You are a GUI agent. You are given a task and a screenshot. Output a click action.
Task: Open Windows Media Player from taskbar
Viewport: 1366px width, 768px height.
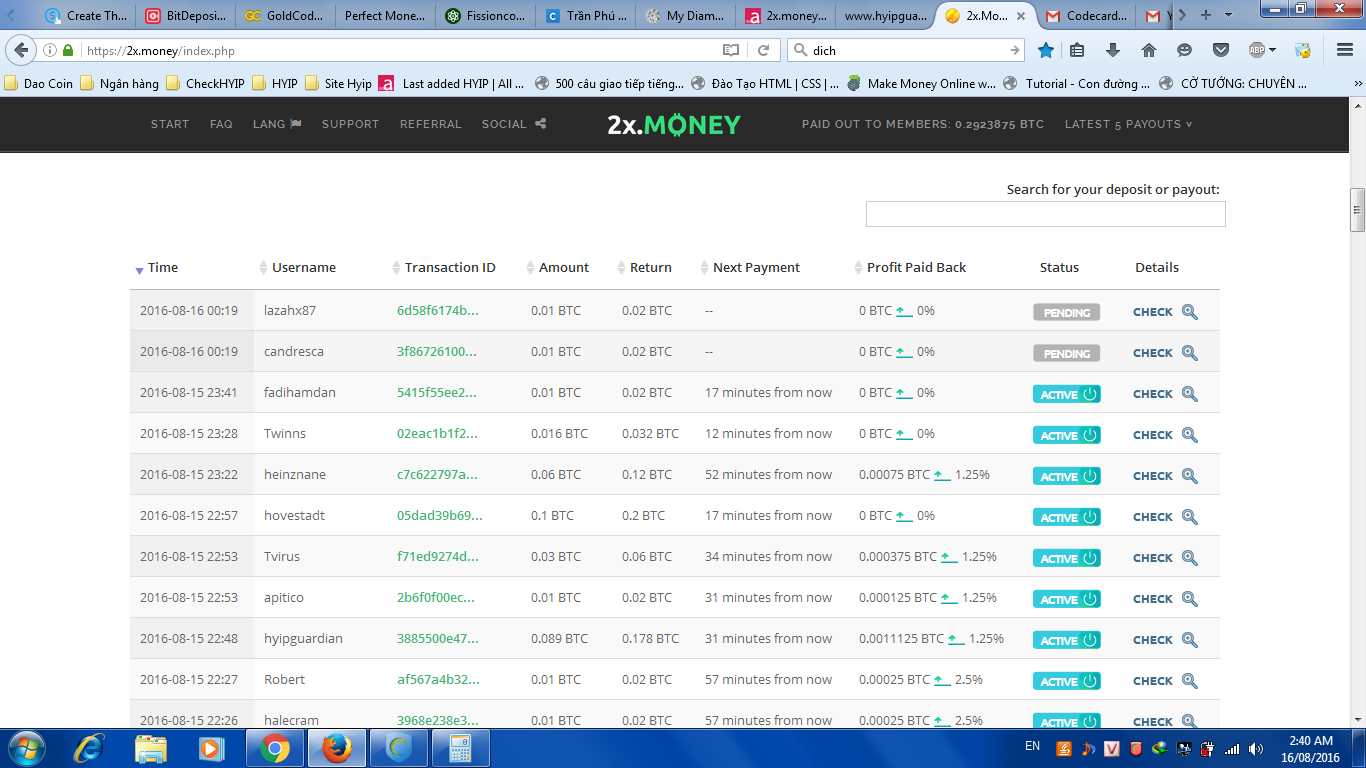[211, 748]
